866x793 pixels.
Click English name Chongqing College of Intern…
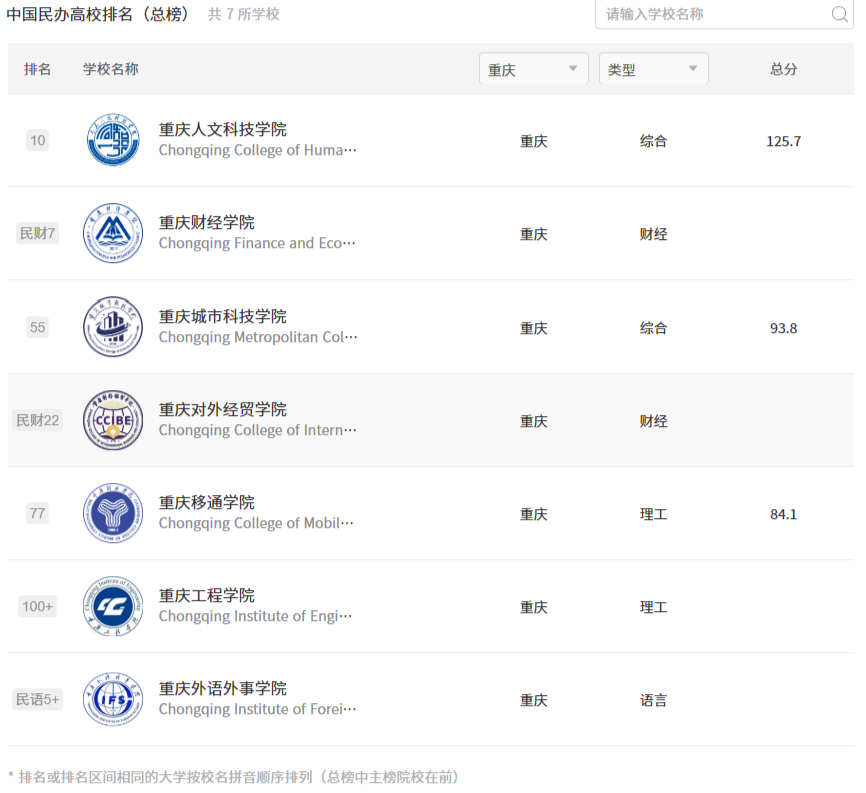click(x=258, y=430)
